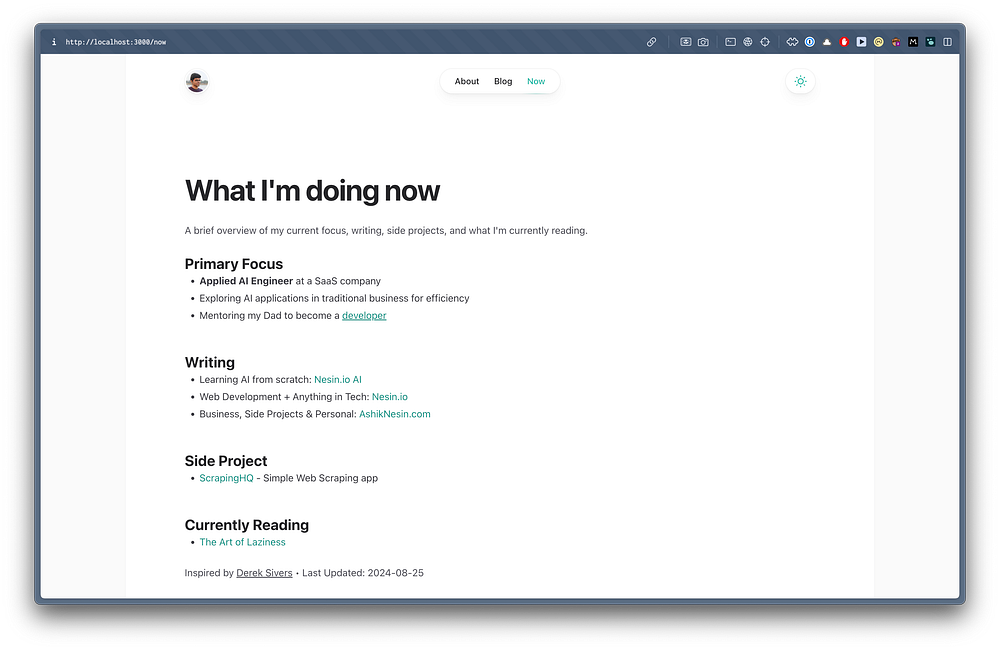This screenshot has width=1000, height=650.
Task: Select the Now nav item
Action: (x=536, y=82)
